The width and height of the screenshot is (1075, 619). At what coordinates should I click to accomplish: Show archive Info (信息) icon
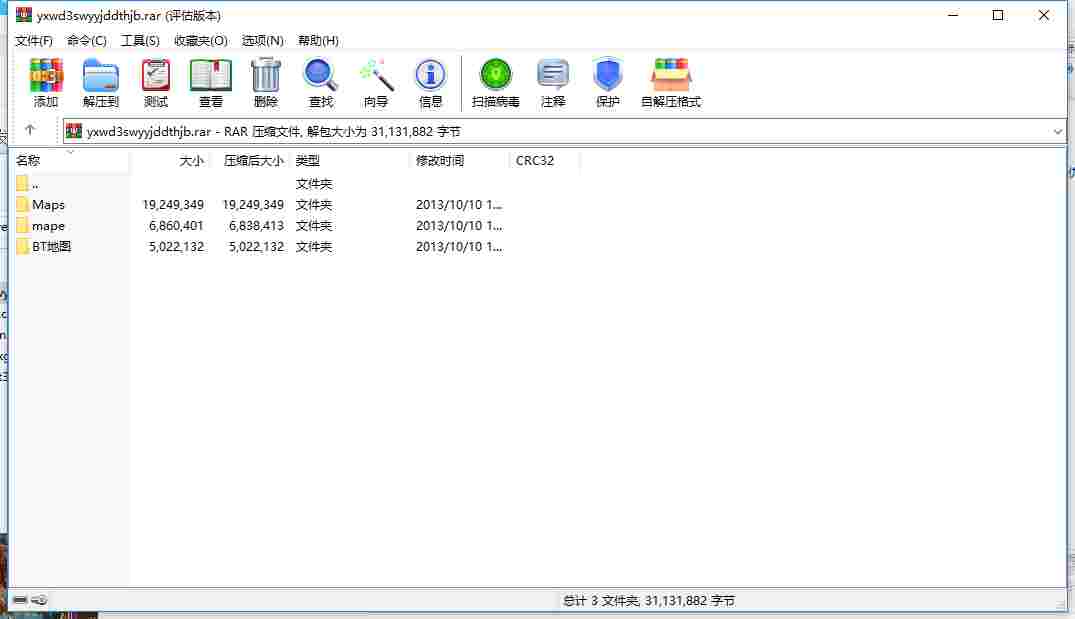pyautogui.click(x=431, y=75)
